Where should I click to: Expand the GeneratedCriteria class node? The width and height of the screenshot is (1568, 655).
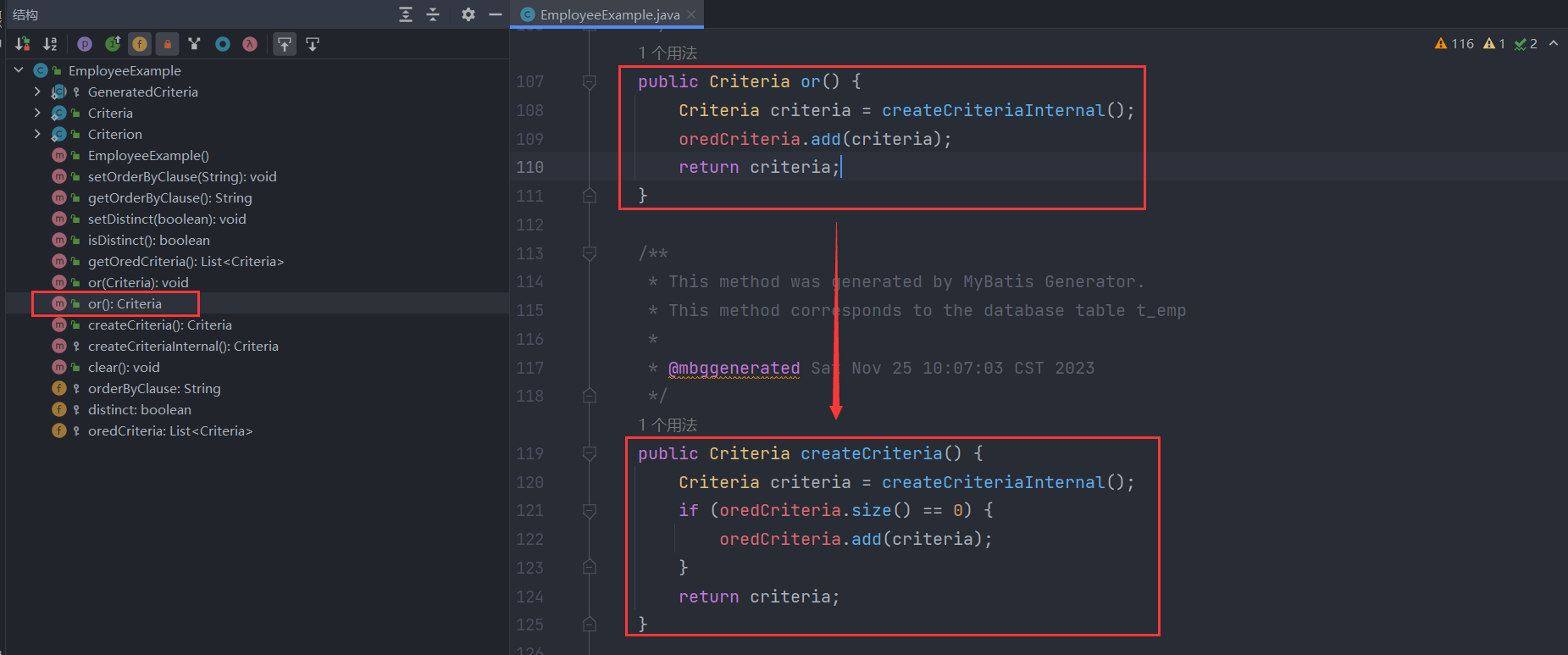[37, 92]
